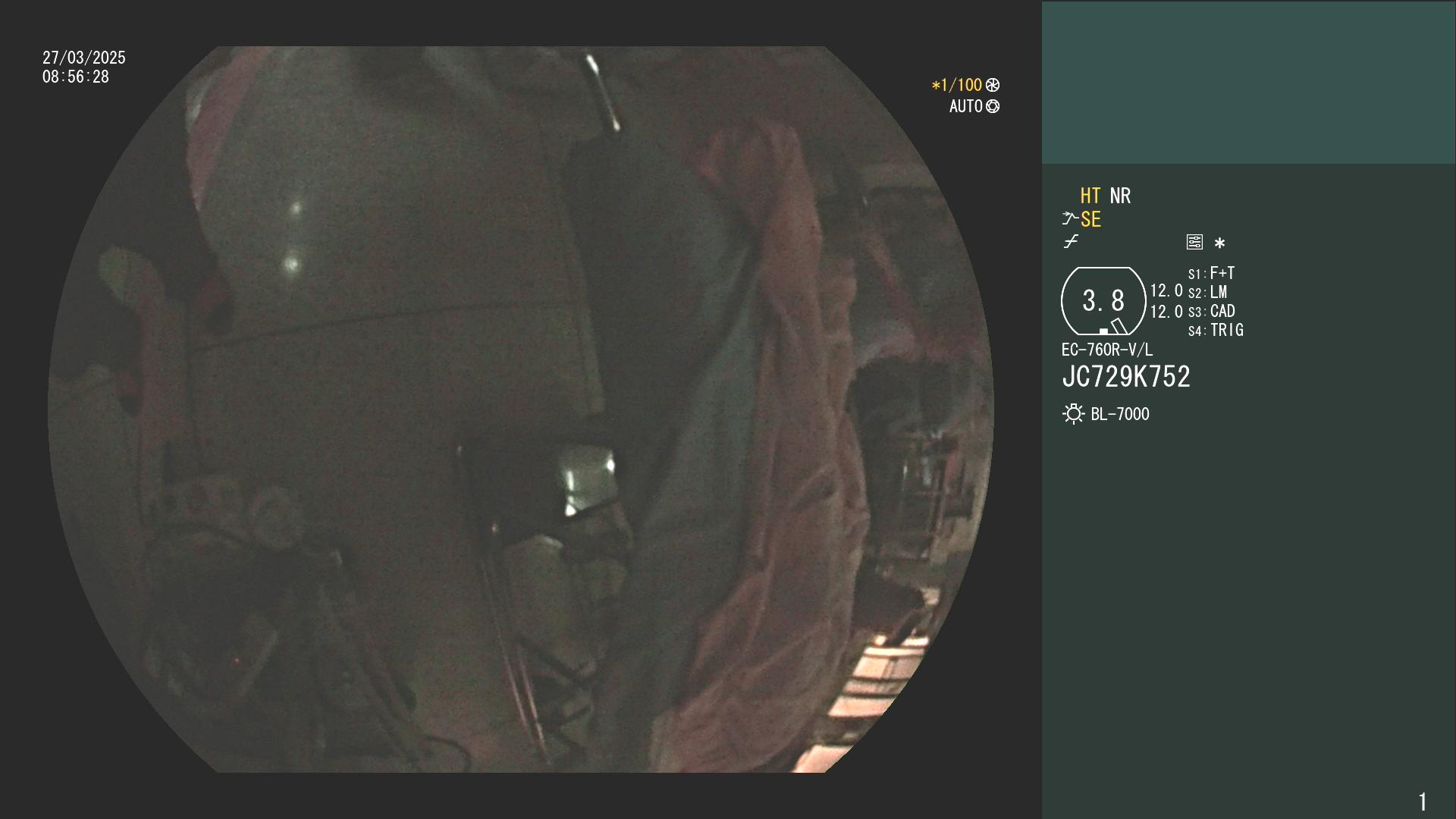Click the asterisk symbol beside settings icon

pyautogui.click(x=1219, y=243)
